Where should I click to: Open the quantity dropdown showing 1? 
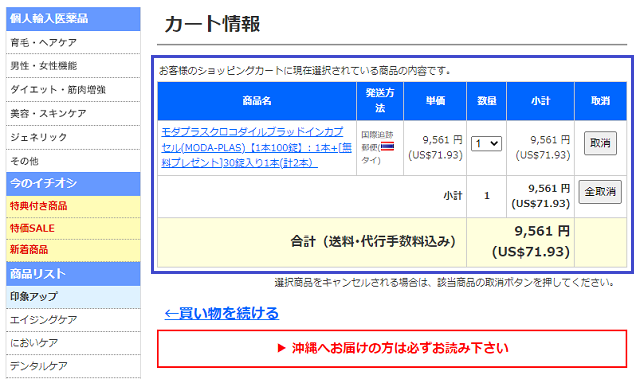click(x=486, y=144)
